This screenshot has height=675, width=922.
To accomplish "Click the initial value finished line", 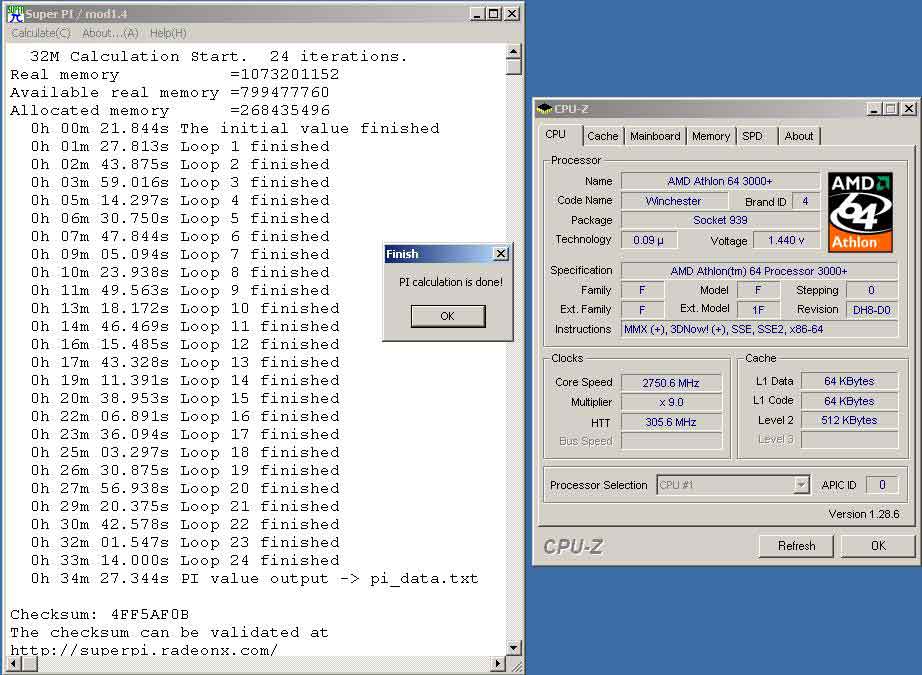I will click(x=235, y=128).
